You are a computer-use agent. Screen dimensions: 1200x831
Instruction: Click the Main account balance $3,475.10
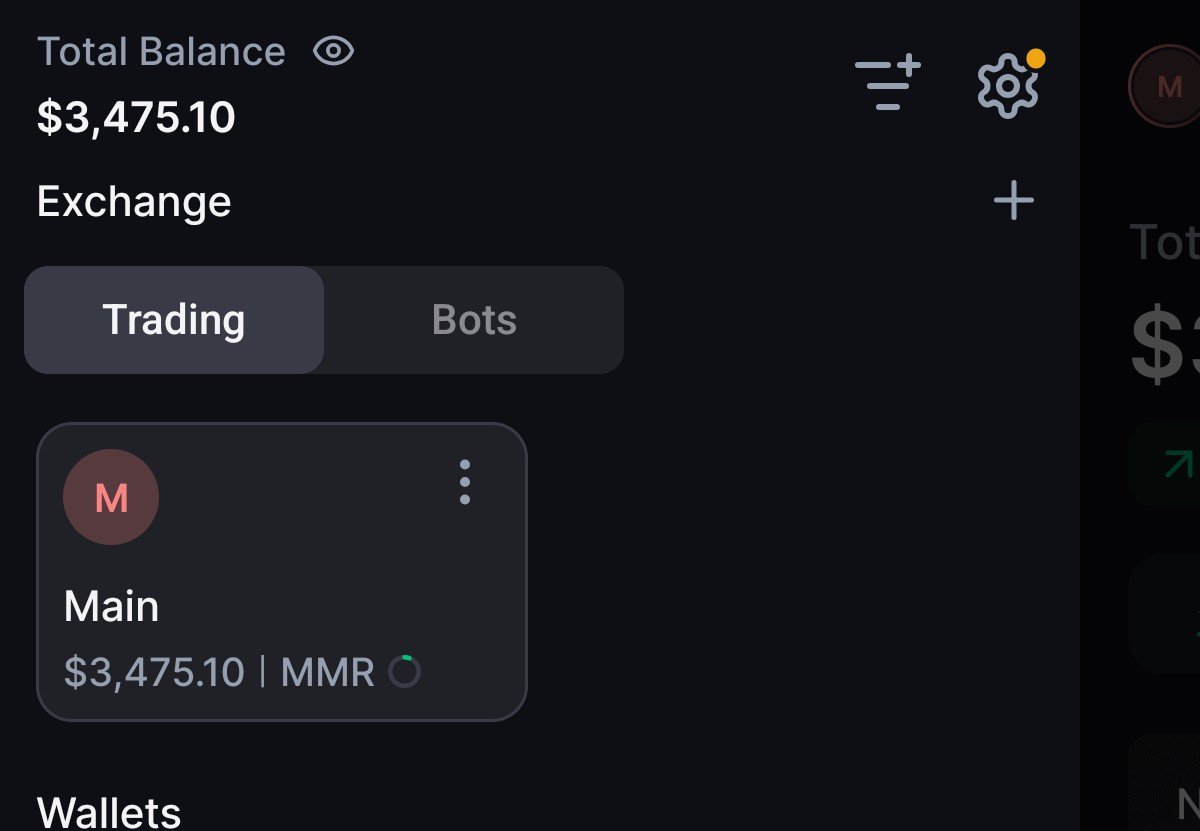[x=154, y=672]
